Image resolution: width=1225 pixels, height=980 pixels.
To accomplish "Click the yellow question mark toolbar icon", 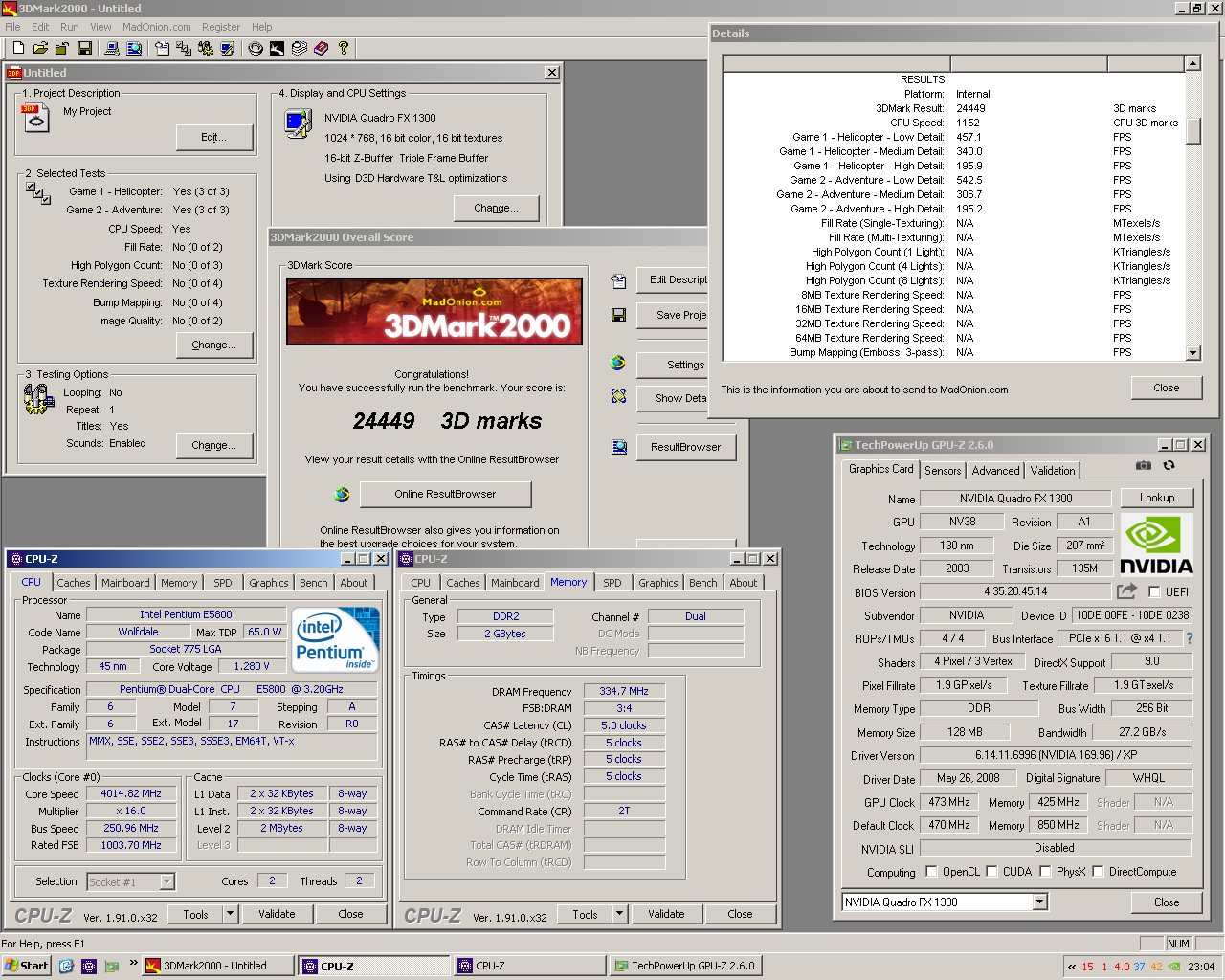I will tap(343, 48).
